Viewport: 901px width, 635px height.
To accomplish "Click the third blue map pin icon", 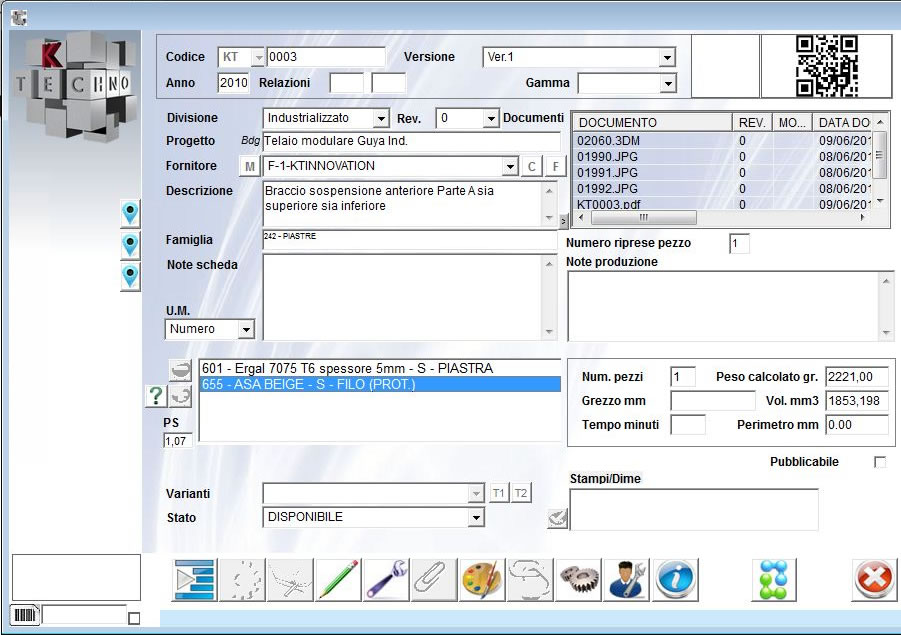I will click(x=130, y=277).
